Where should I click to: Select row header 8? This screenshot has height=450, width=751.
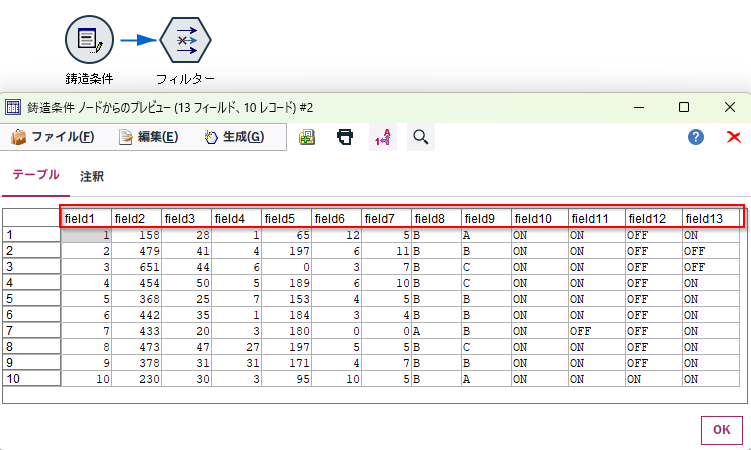tap(32, 347)
